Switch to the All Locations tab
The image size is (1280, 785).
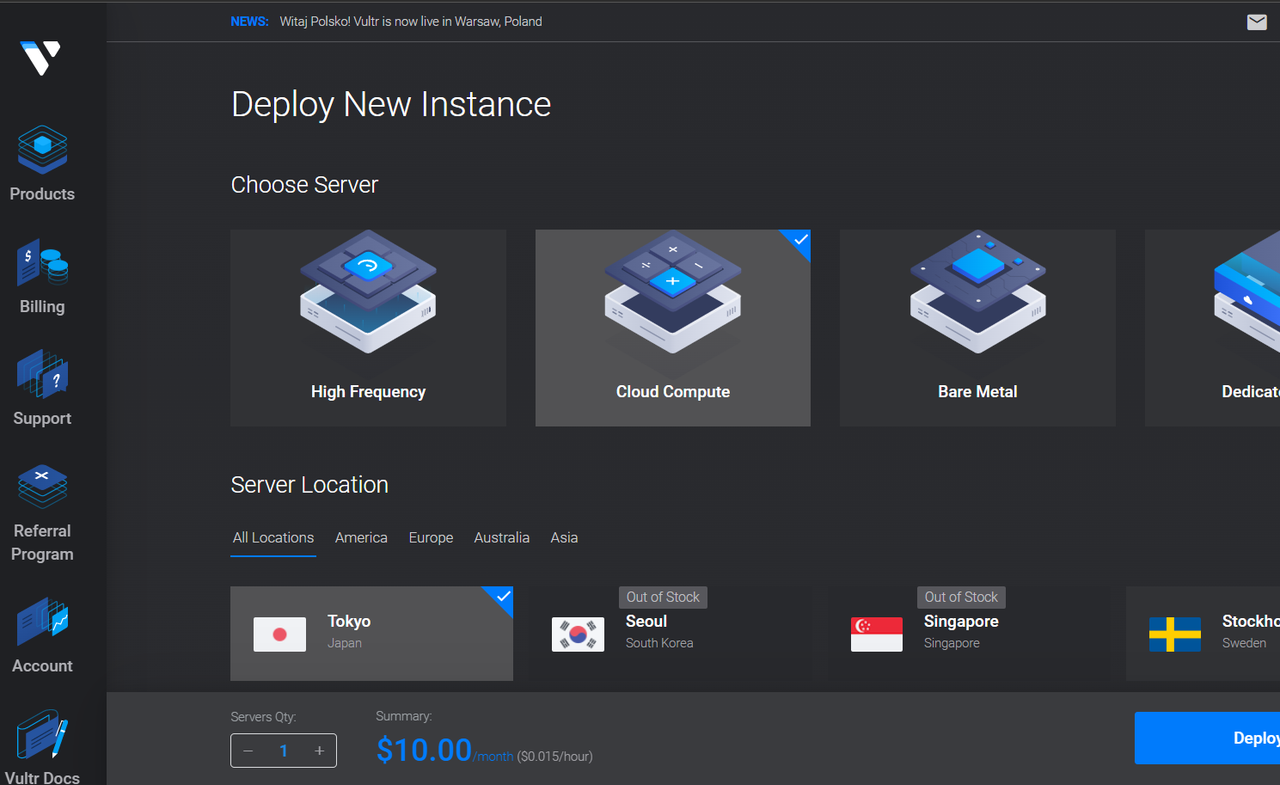273,538
